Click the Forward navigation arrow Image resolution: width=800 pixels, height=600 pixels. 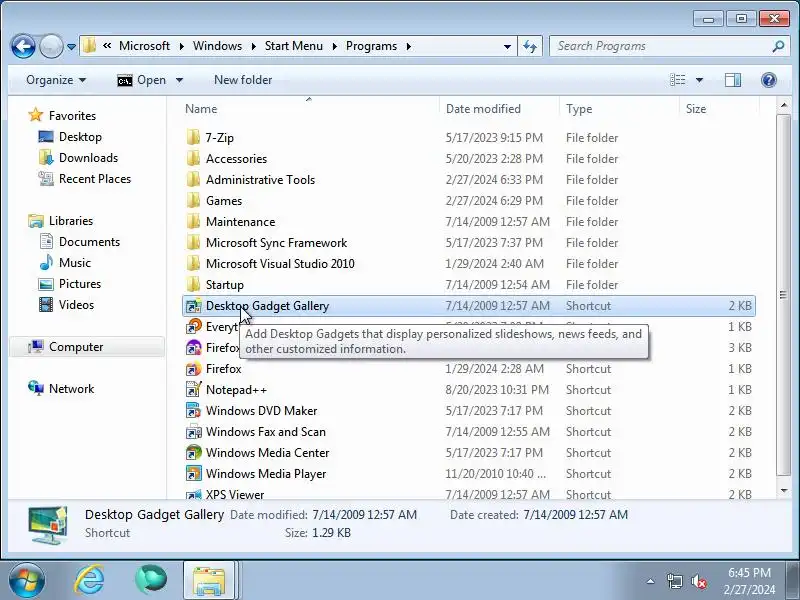pyautogui.click(x=51, y=46)
